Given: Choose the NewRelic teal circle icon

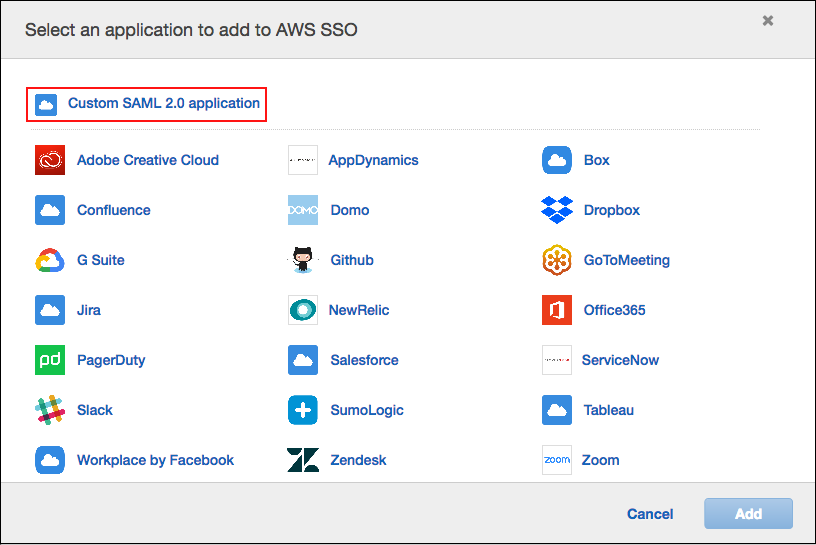Looking at the screenshot, I should point(303,310).
